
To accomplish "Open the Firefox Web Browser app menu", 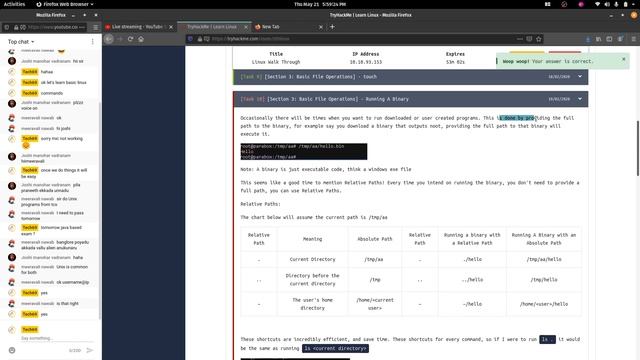I will (x=64, y=4).
